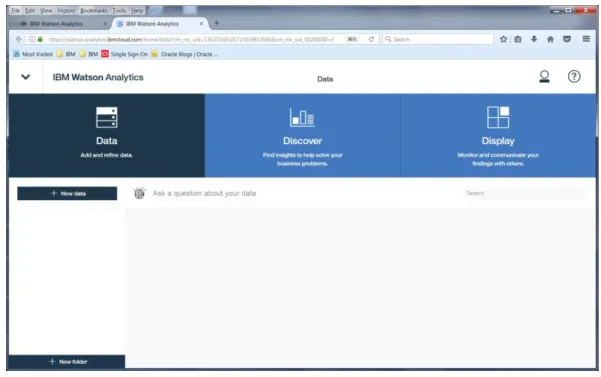
Task: Open the View menu
Action: [x=46, y=10]
